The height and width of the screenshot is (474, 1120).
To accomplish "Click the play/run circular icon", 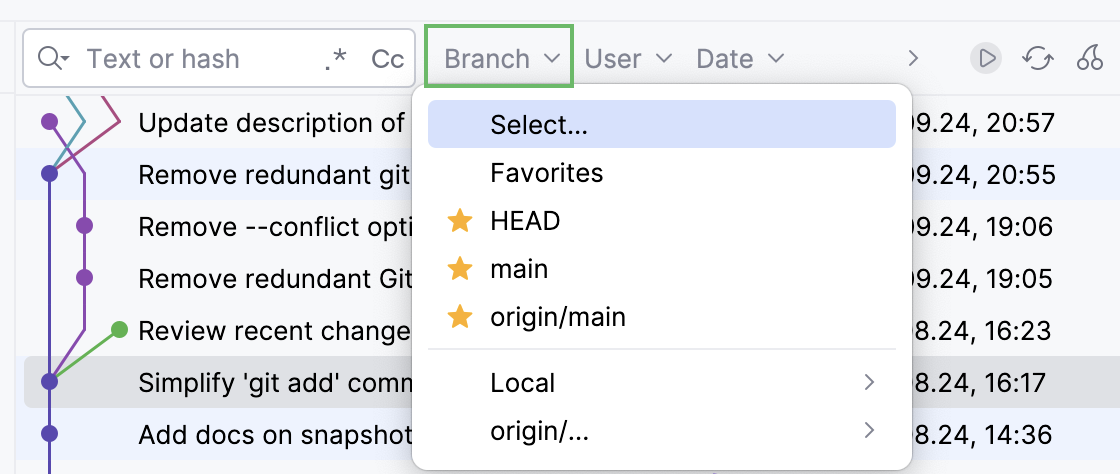I will [x=986, y=59].
